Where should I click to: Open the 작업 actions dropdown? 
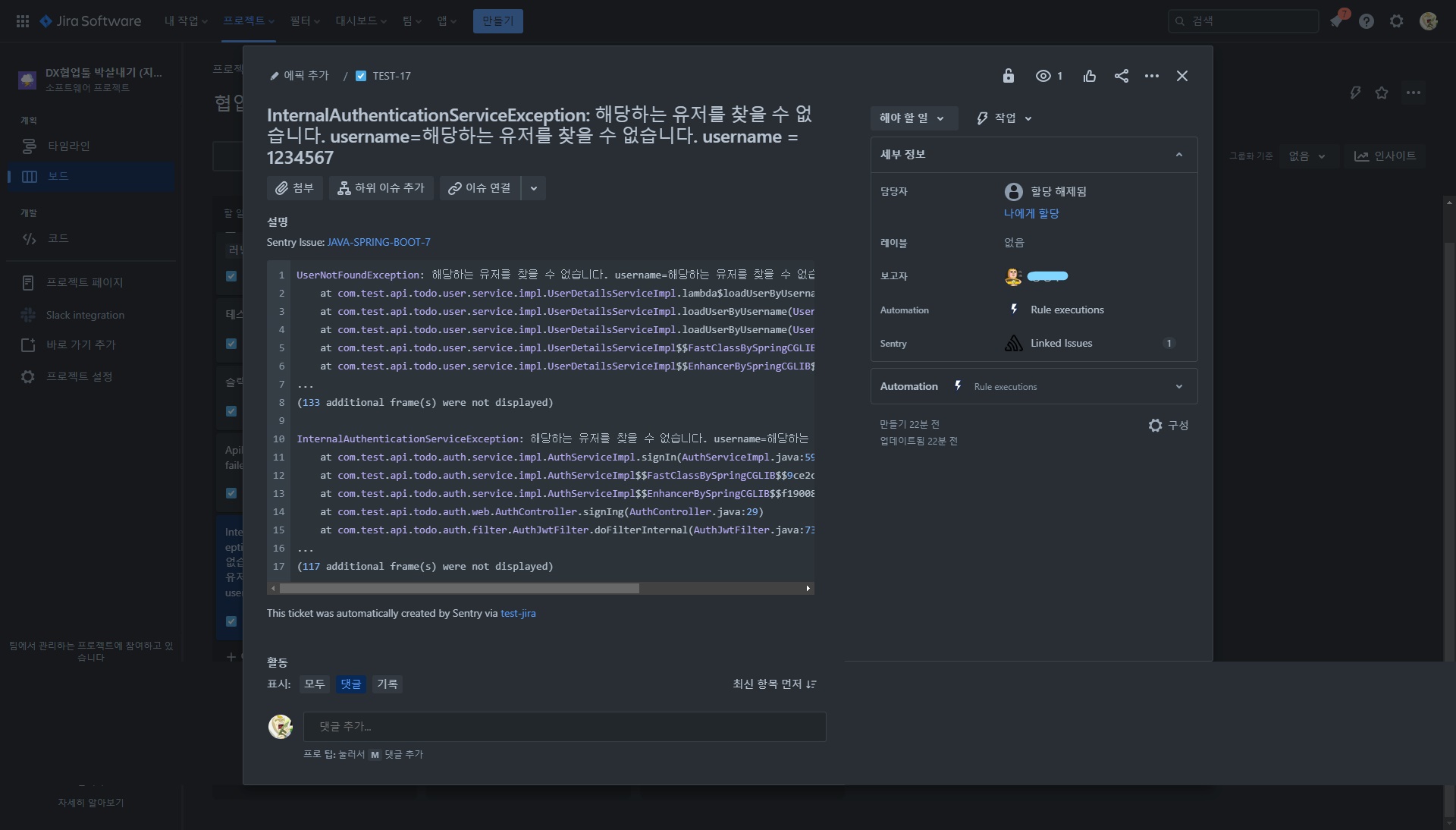pos(1005,118)
